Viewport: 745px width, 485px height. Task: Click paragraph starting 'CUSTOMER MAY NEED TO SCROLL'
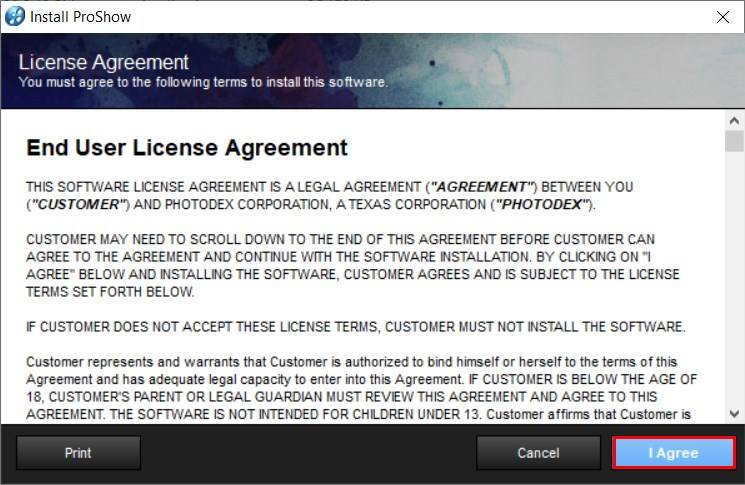point(350,265)
